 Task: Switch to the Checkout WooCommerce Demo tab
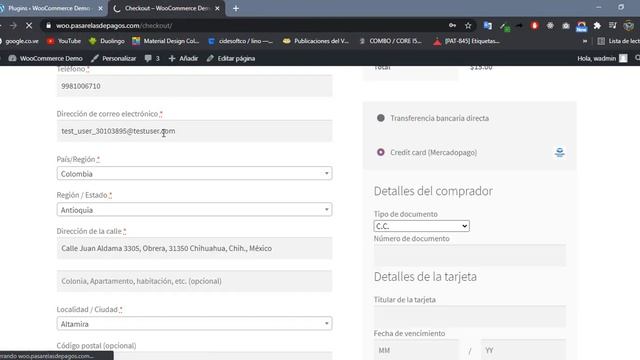(x=167, y=8)
